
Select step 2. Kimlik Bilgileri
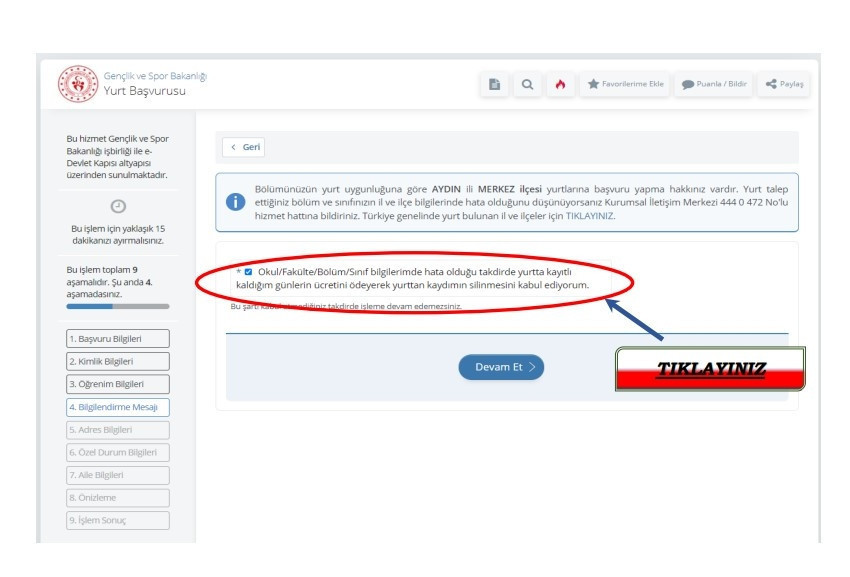pos(118,361)
